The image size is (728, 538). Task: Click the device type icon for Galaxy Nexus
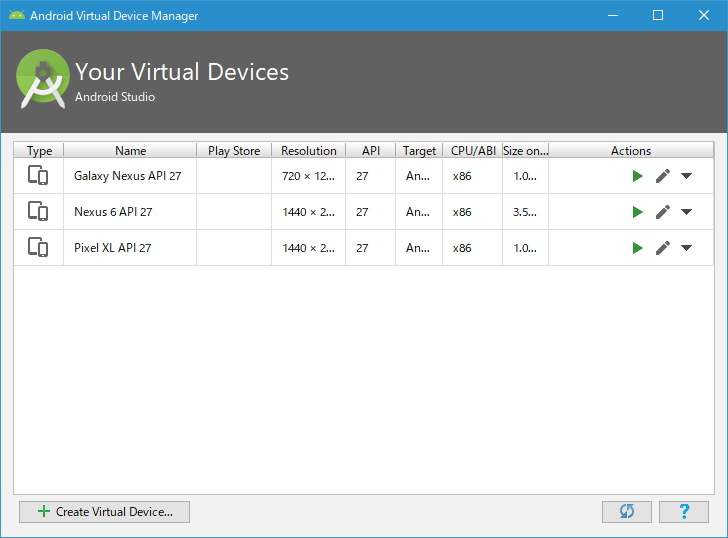38,175
